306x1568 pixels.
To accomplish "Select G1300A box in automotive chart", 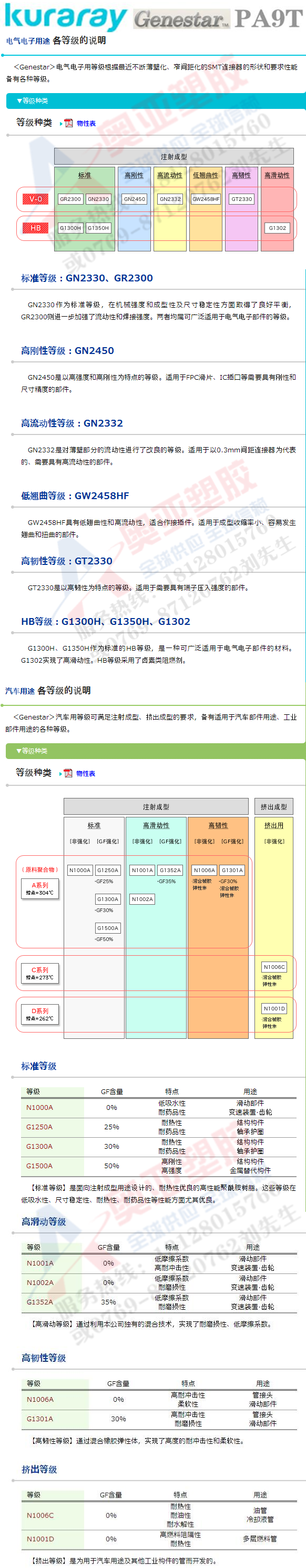I will [108, 899].
